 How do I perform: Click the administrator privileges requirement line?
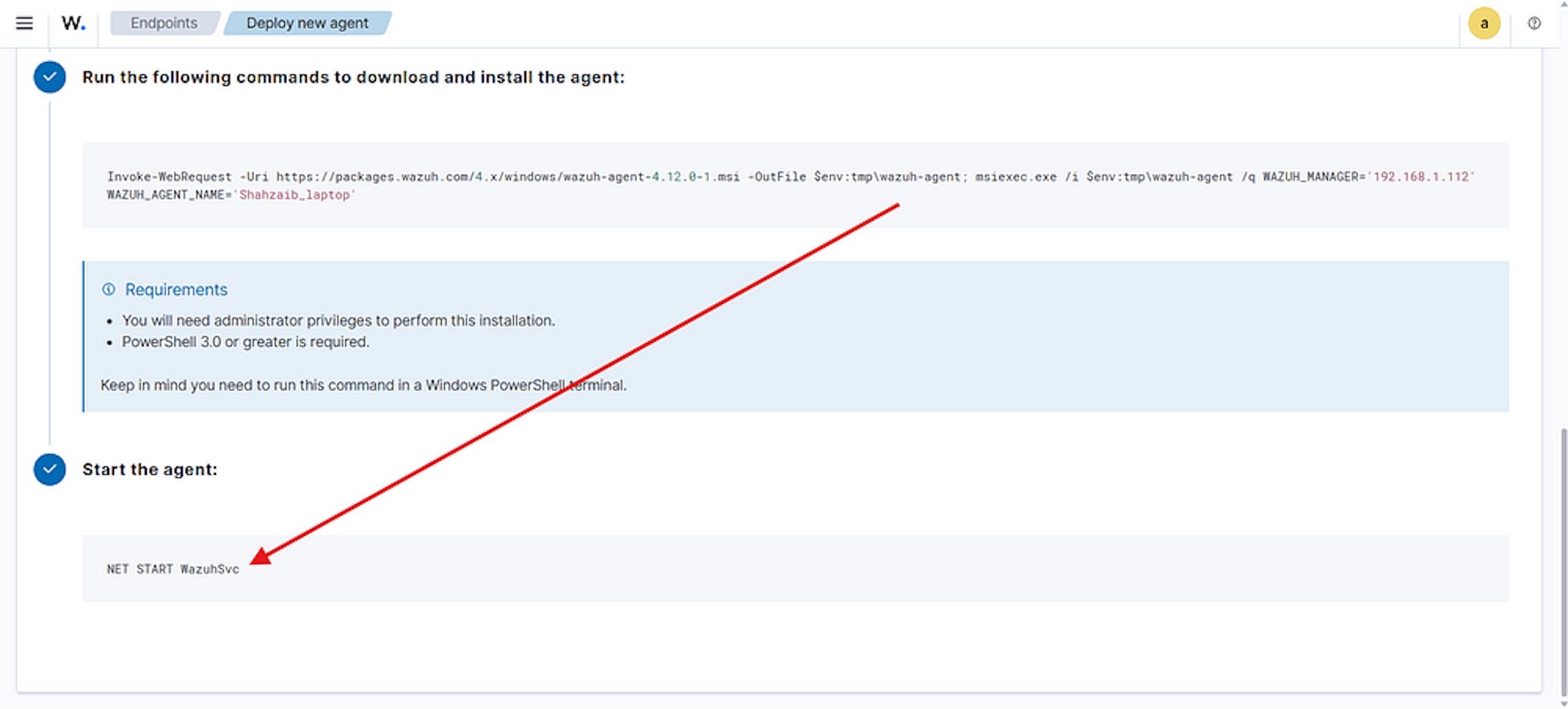(x=338, y=321)
